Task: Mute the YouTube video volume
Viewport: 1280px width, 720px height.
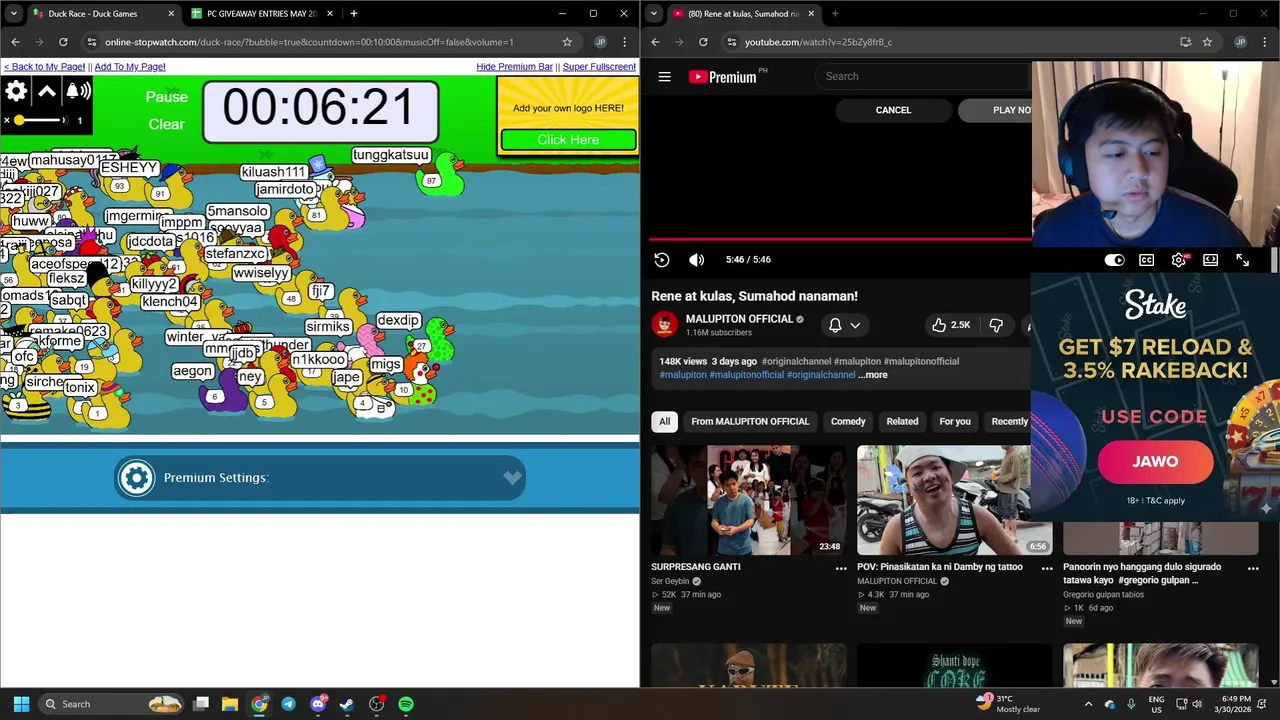Action: [697, 259]
